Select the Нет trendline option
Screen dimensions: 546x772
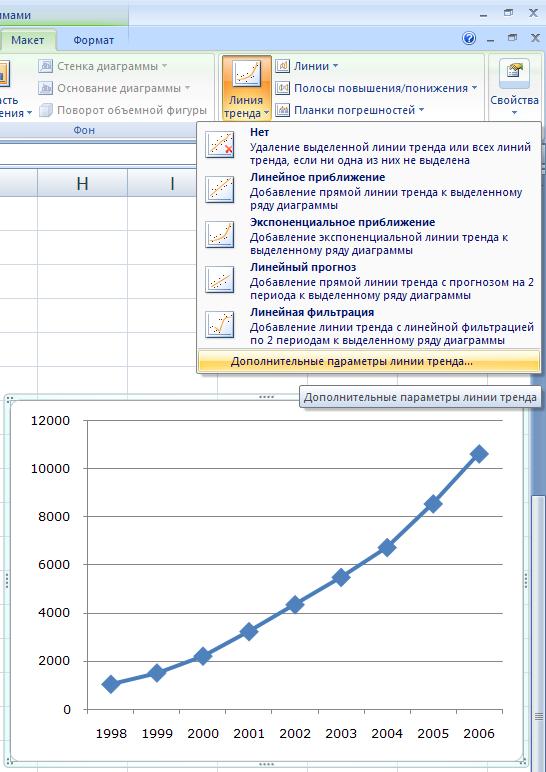coord(368,146)
